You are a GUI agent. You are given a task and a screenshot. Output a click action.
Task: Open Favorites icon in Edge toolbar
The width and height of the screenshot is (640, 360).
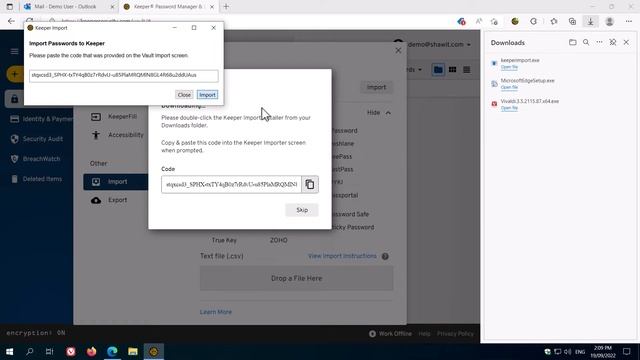(553, 22)
